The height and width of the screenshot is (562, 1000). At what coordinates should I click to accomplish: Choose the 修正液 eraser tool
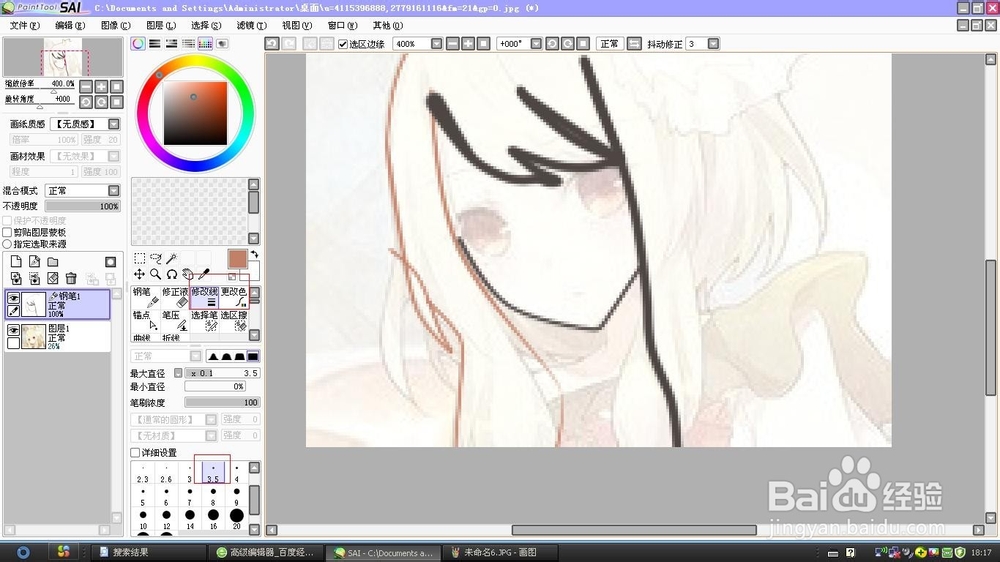175,297
